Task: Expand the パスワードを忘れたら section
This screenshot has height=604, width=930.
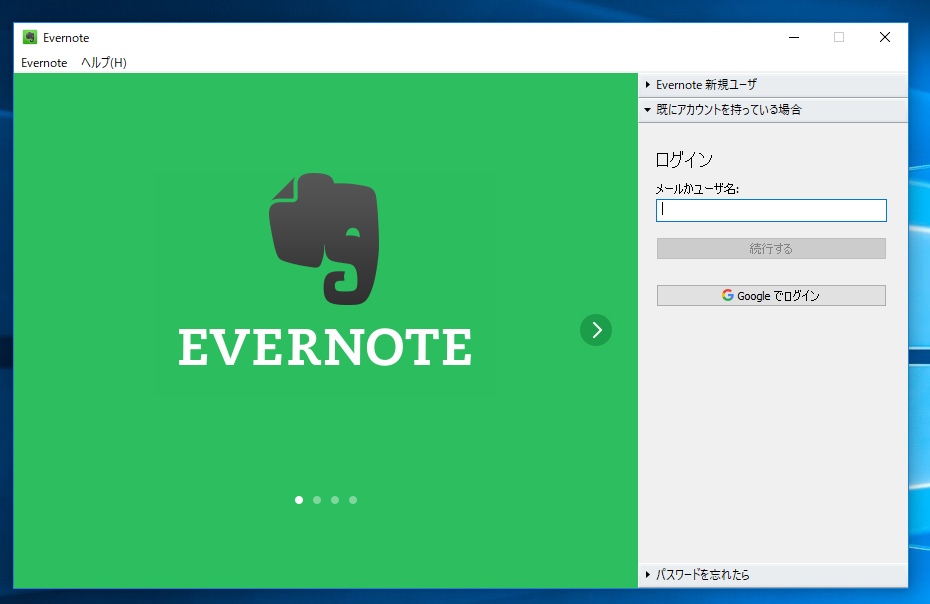Action: [773, 574]
